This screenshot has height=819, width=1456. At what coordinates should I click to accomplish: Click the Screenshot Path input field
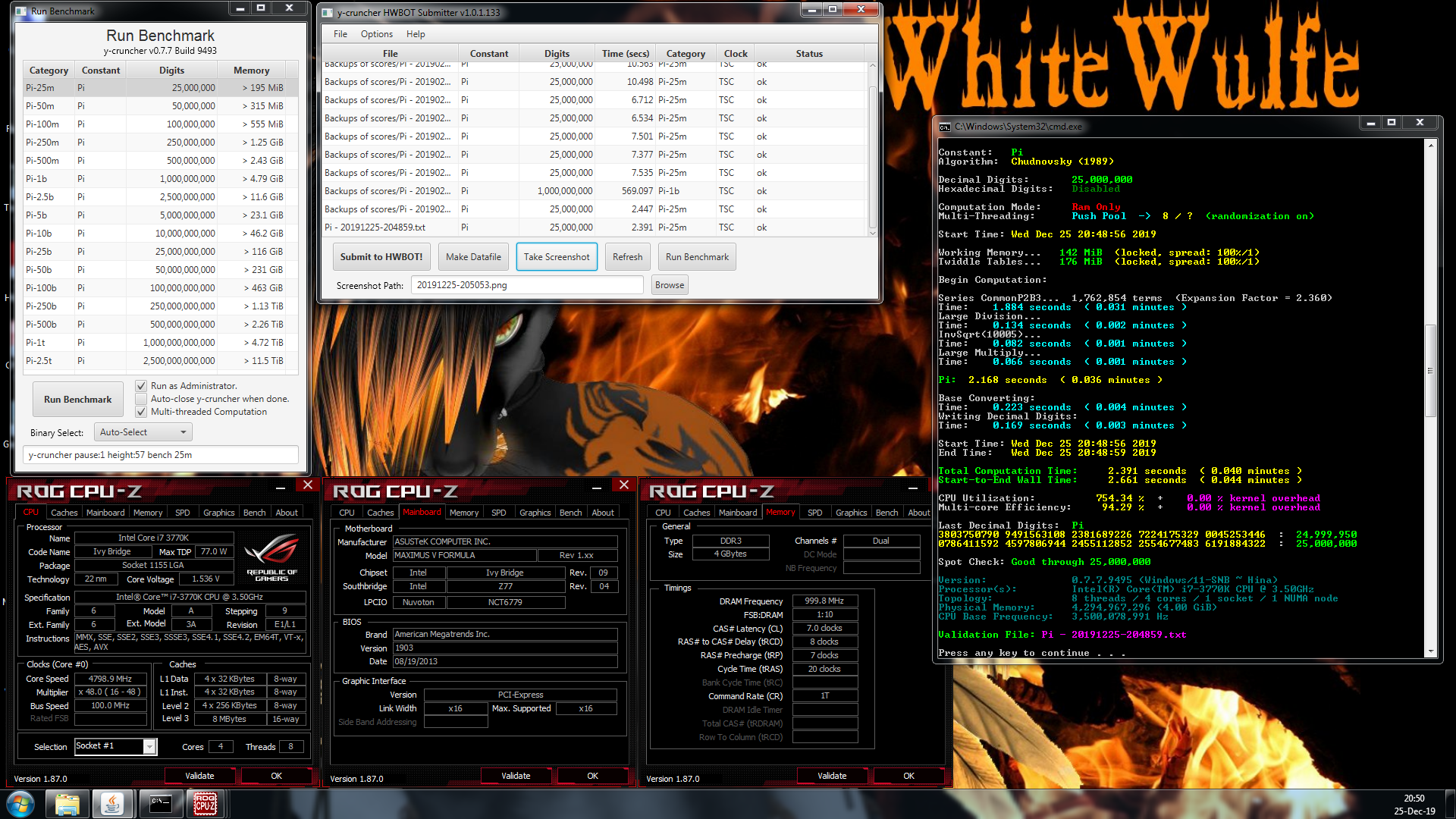coord(527,285)
